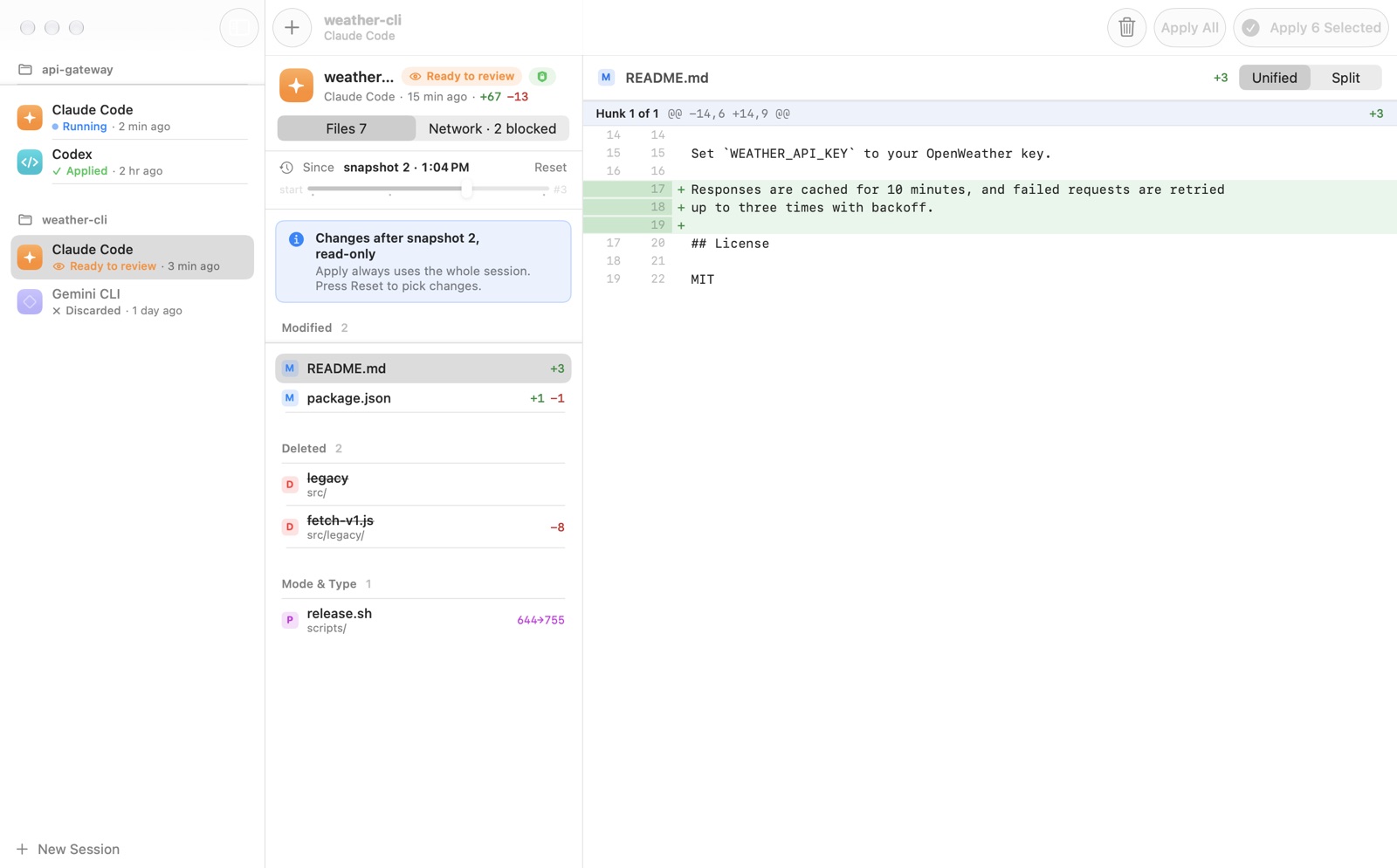Viewport: 1397px width, 868px height.
Task: Open the Gemini CLI Discarded session
Action: click(x=133, y=301)
